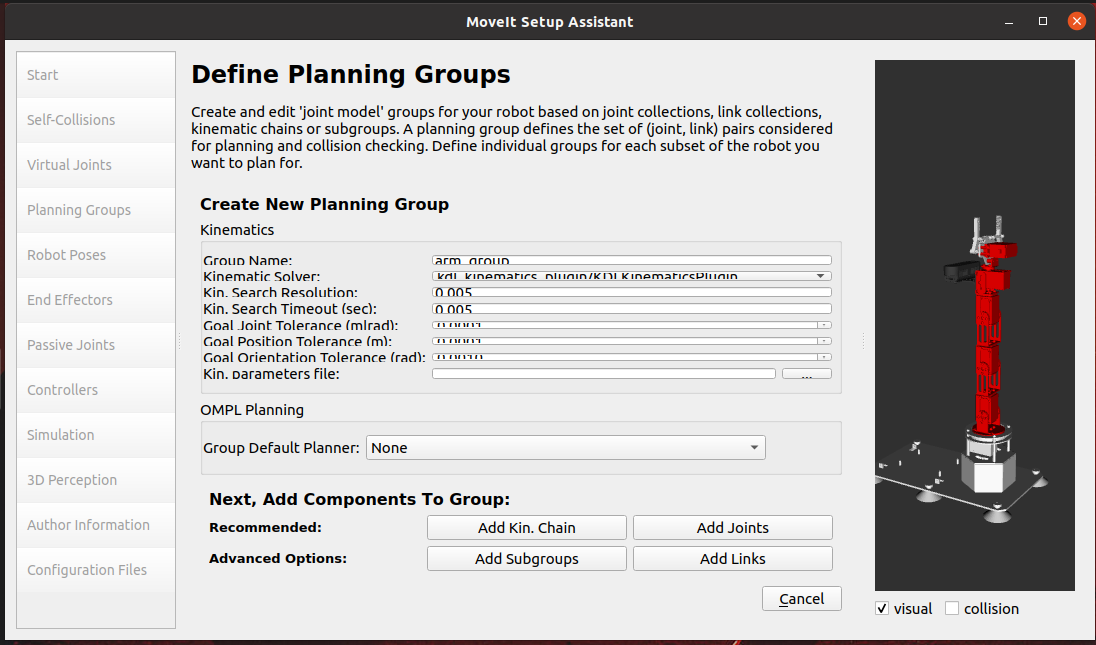Edit Kin. Search Resolution field
The image size is (1096, 645).
(x=632, y=292)
